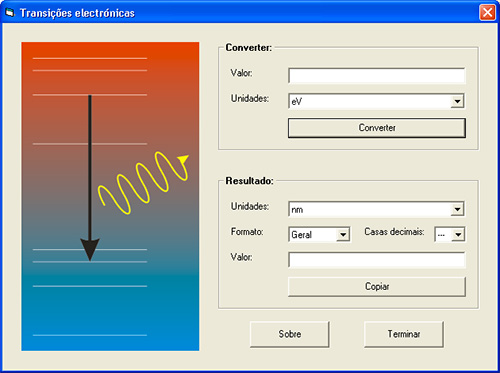Focus the Valor input field in the Converter group

pyautogui.click(x=377, y=76)
